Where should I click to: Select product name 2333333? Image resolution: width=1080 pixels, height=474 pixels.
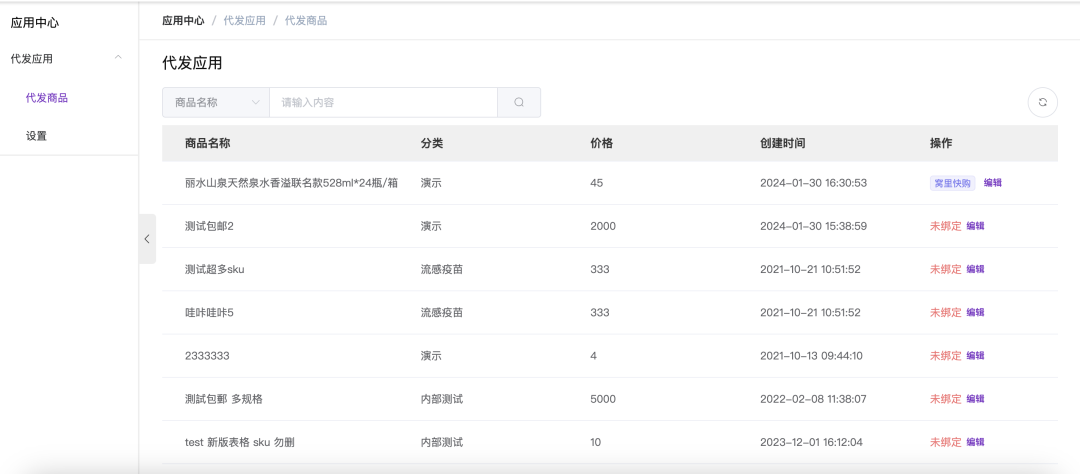click(x=207, y=356)
